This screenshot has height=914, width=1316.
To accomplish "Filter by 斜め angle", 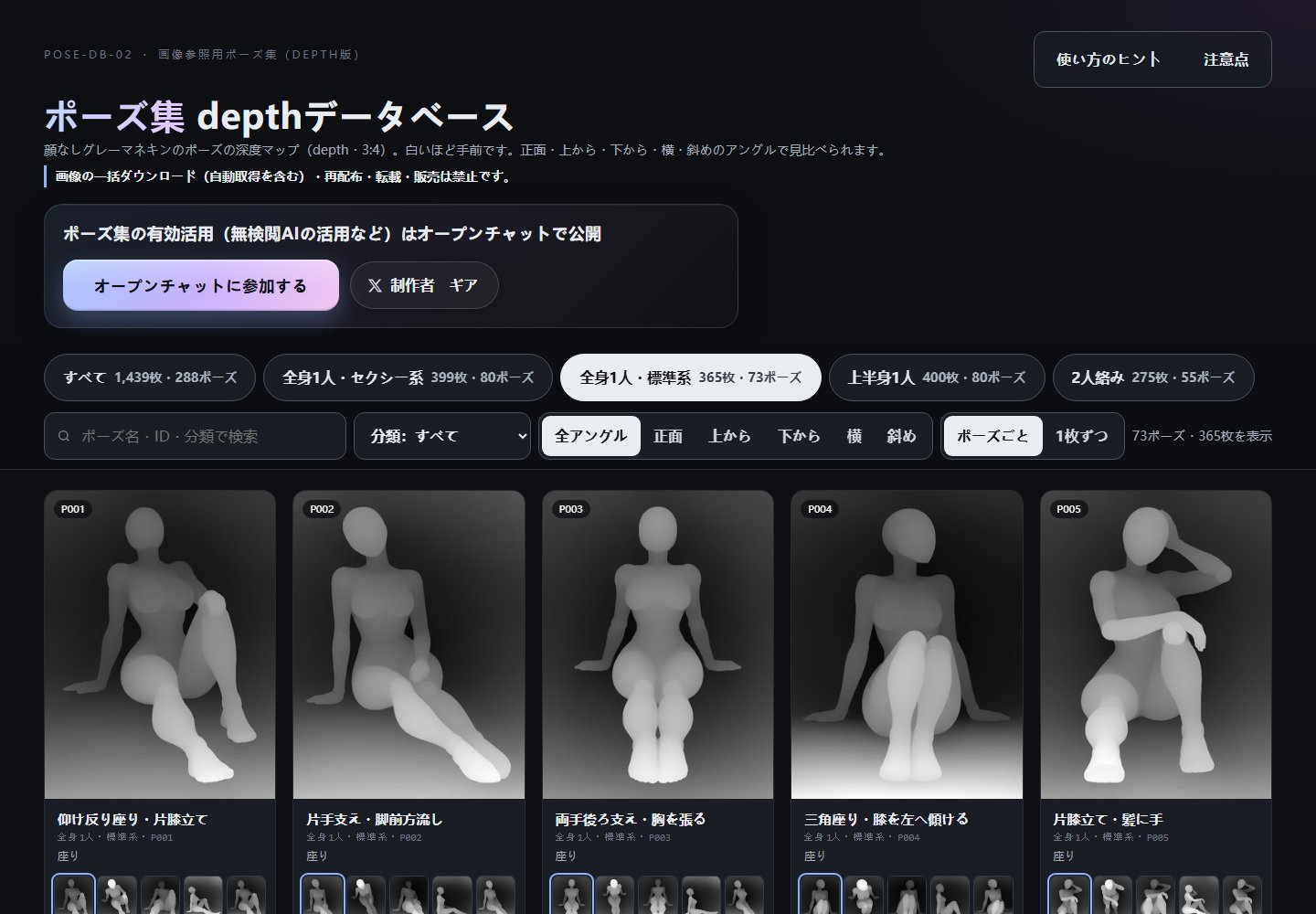I will (902, 436).
